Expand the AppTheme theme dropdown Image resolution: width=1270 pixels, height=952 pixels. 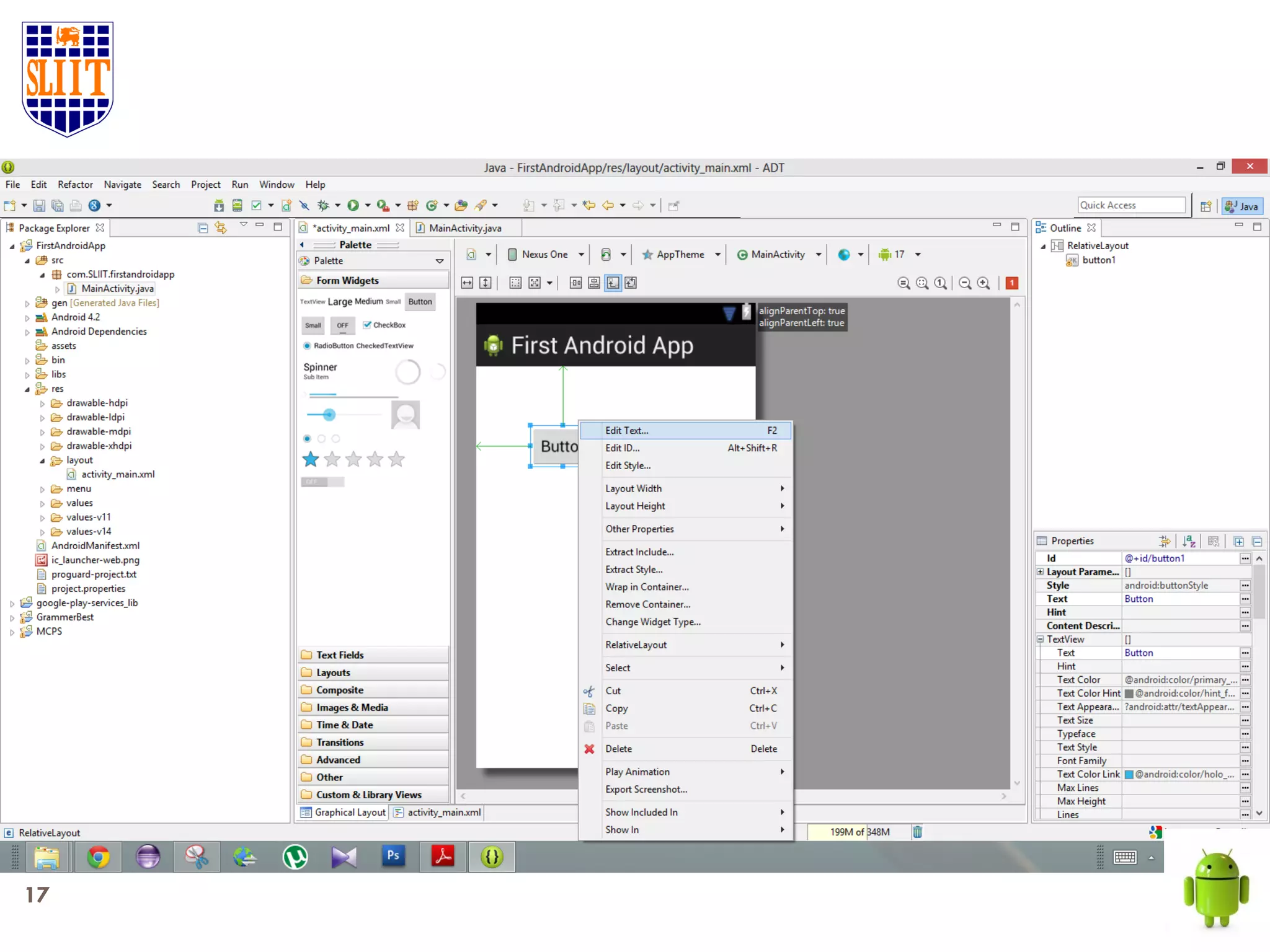pyautogui.click(x=680, y=254)
